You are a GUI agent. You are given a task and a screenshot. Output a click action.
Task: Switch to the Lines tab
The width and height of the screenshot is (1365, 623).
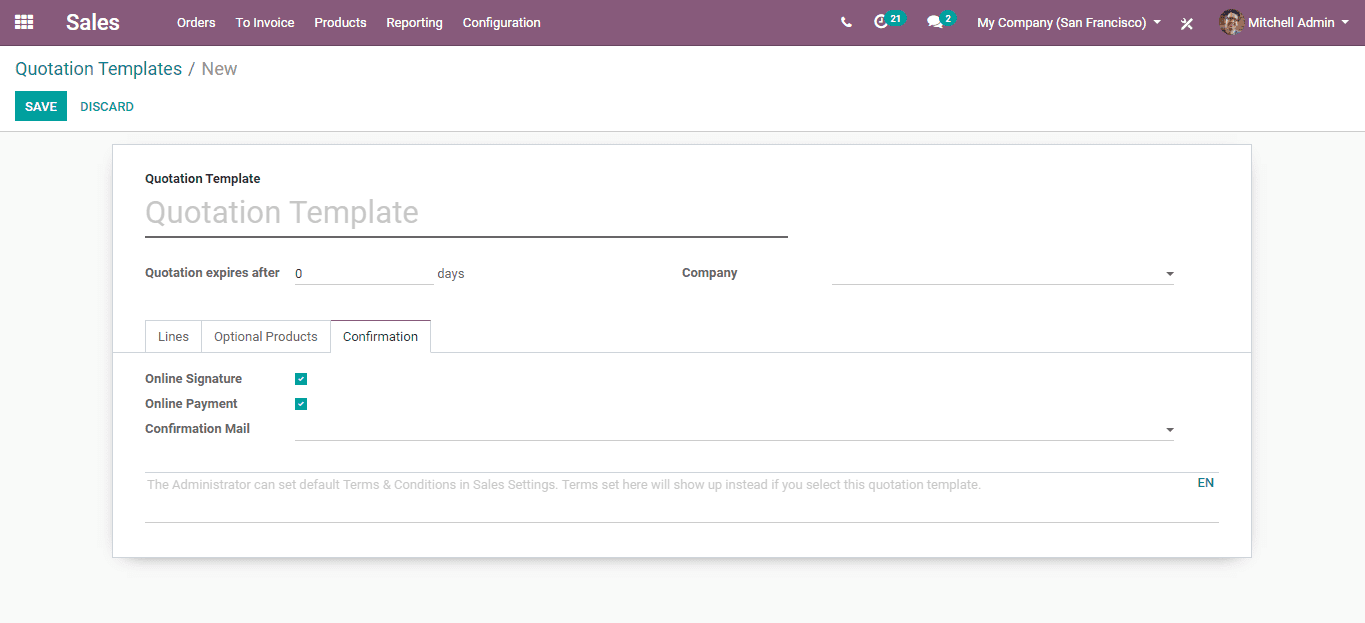[x=173, y=337]
